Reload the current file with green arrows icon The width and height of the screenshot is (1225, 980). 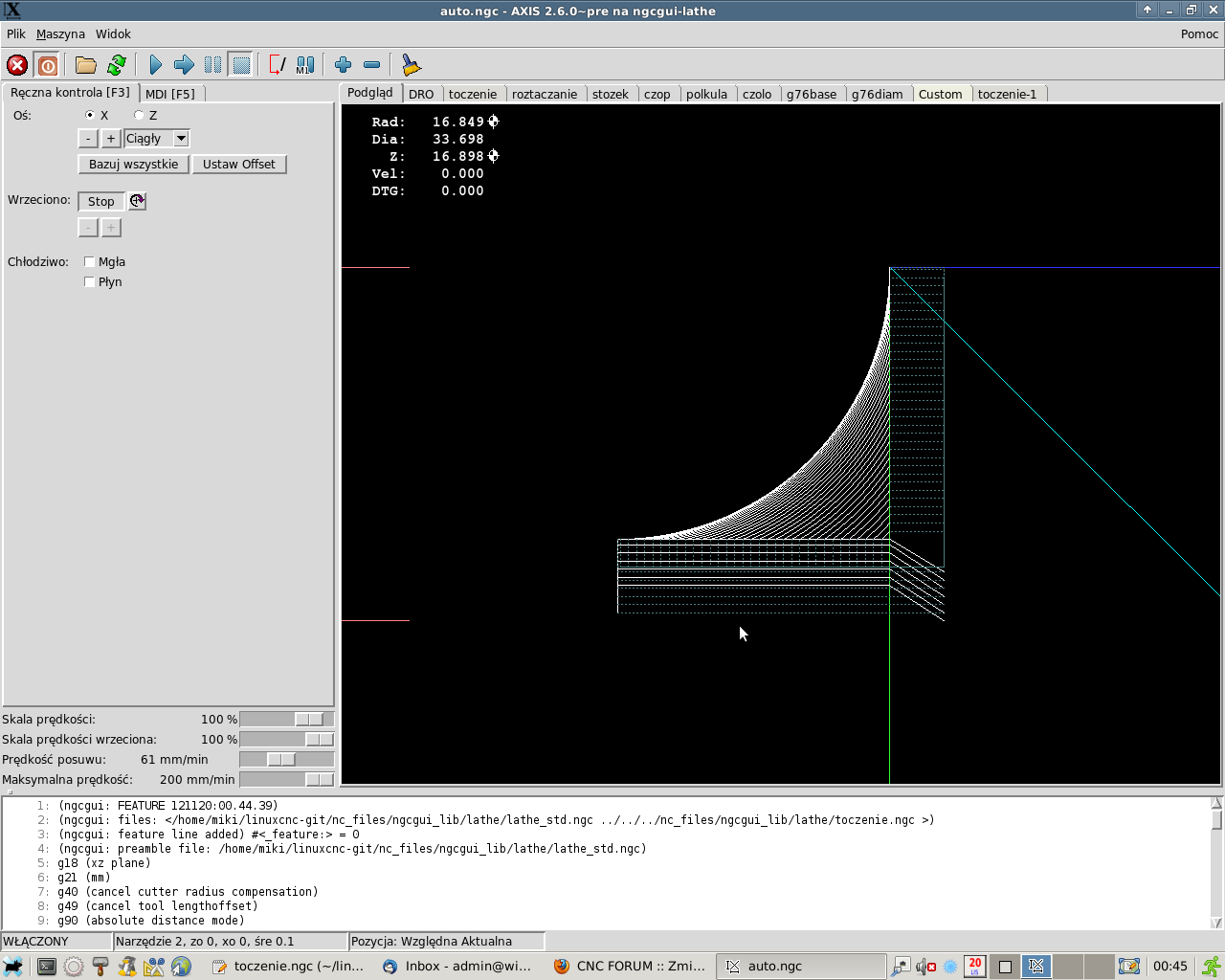(117, 65)
